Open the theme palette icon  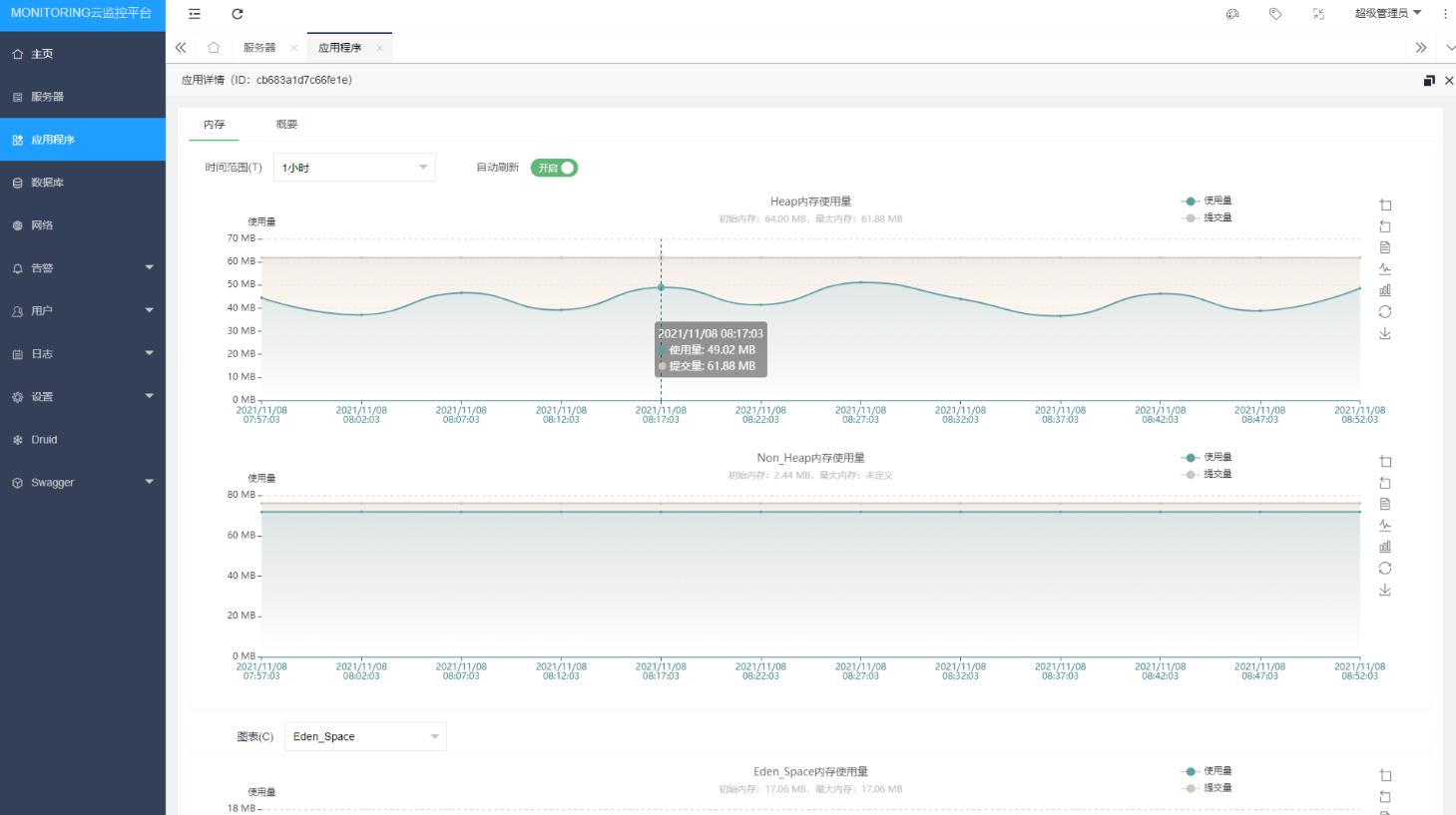(1232, 14)
